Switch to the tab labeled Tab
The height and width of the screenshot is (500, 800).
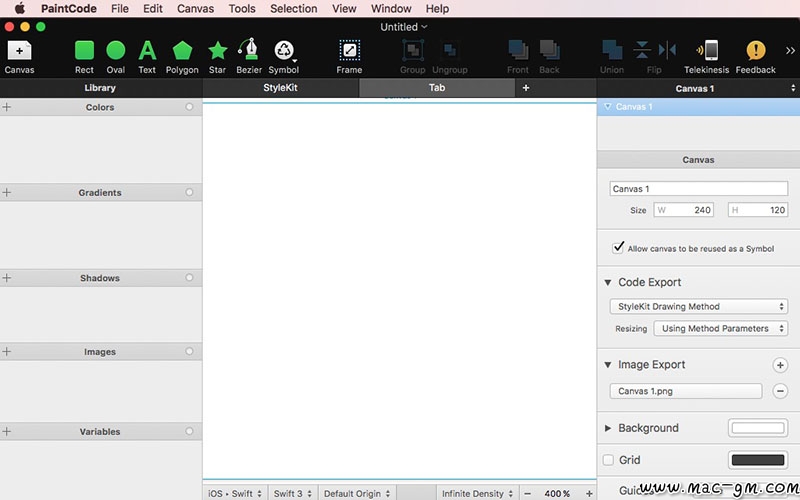[x=437, y=88]
